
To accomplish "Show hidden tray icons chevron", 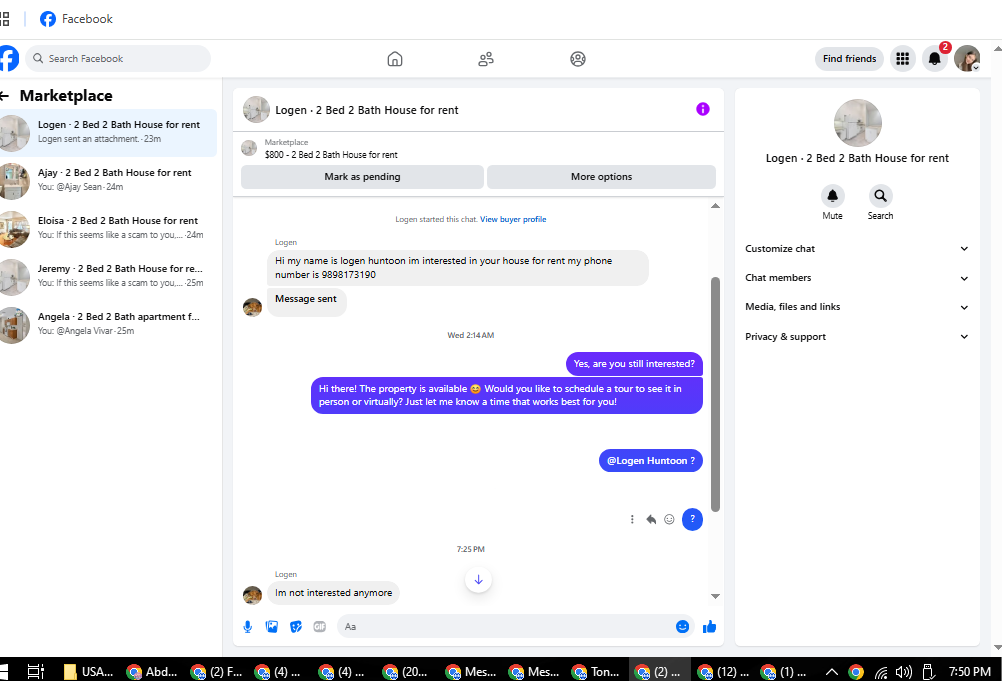I will pos(831,671).
